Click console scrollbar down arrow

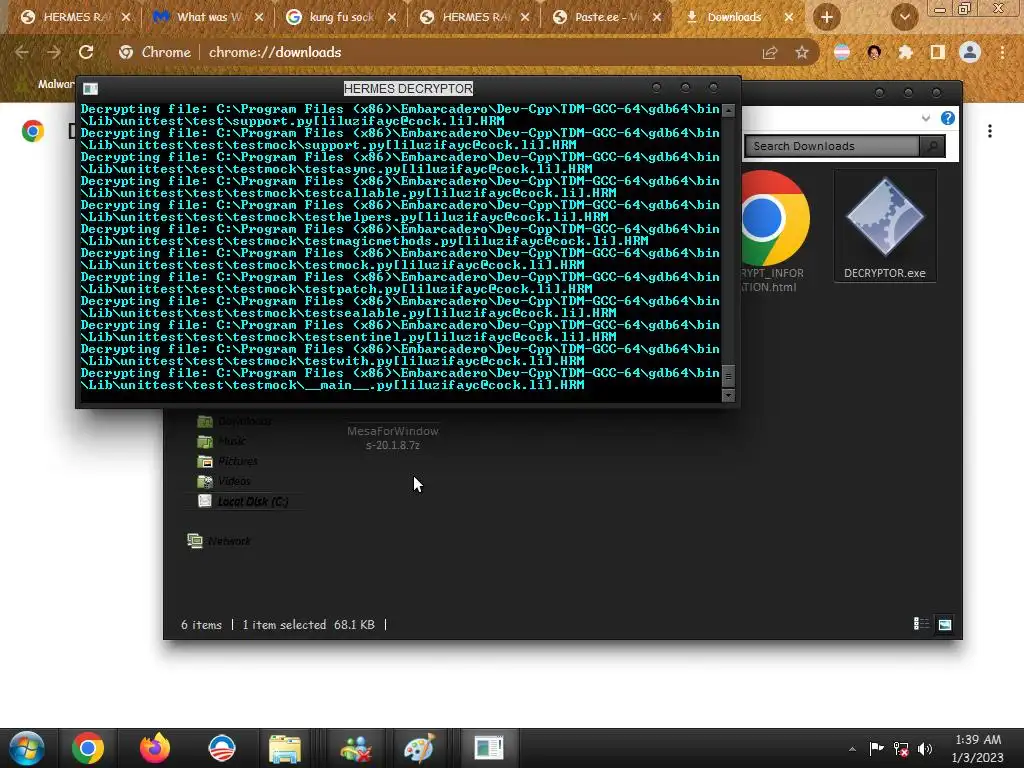(x=728, y=395)
